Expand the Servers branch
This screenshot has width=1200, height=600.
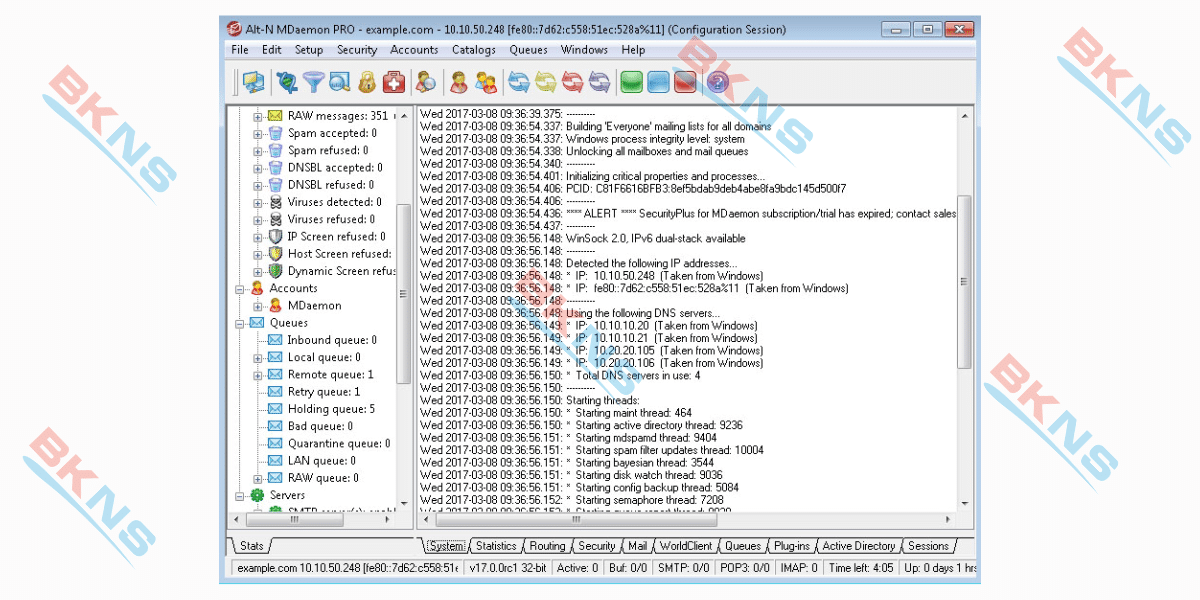tap(240, 494)
